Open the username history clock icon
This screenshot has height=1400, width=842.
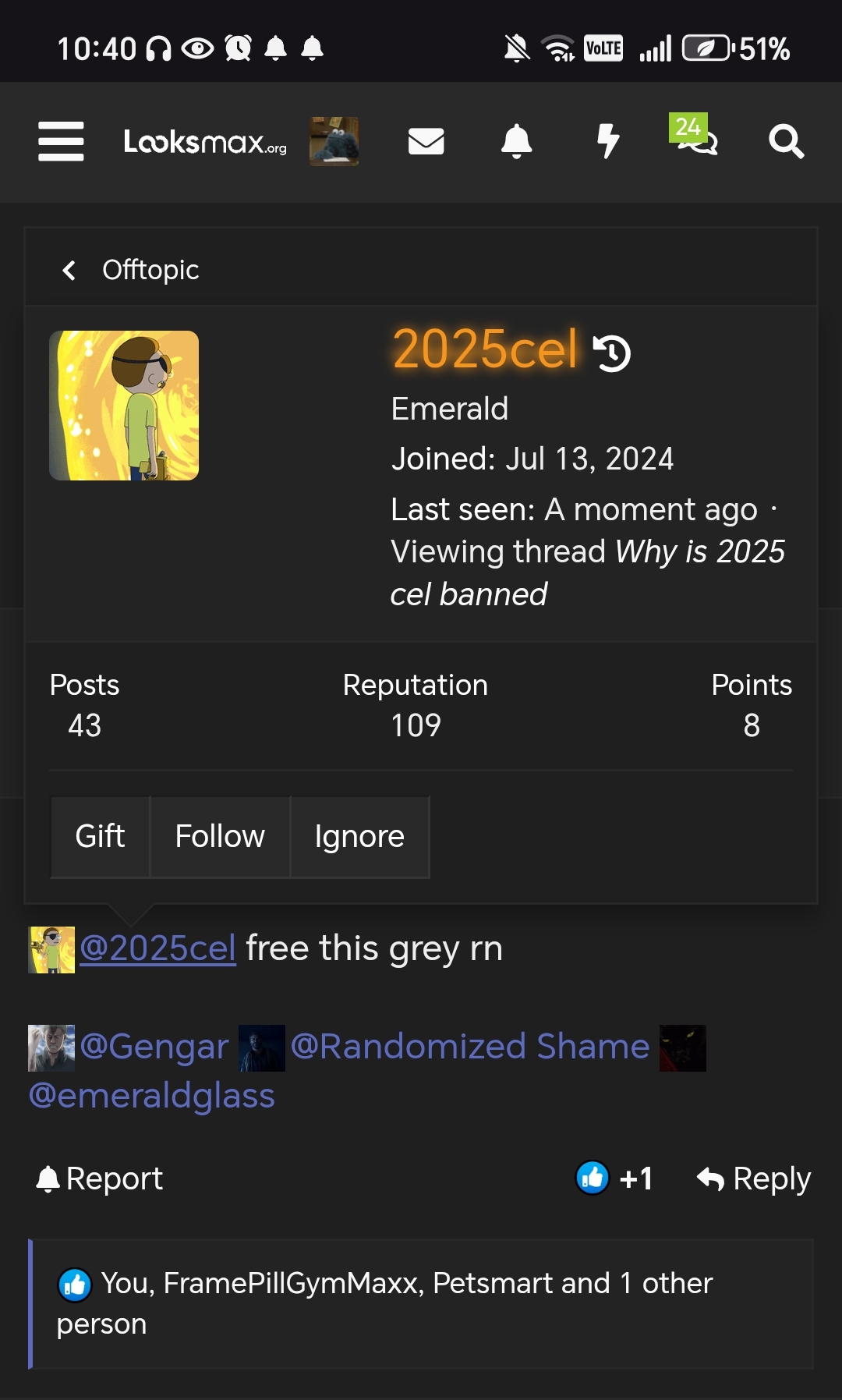[612, 353]
